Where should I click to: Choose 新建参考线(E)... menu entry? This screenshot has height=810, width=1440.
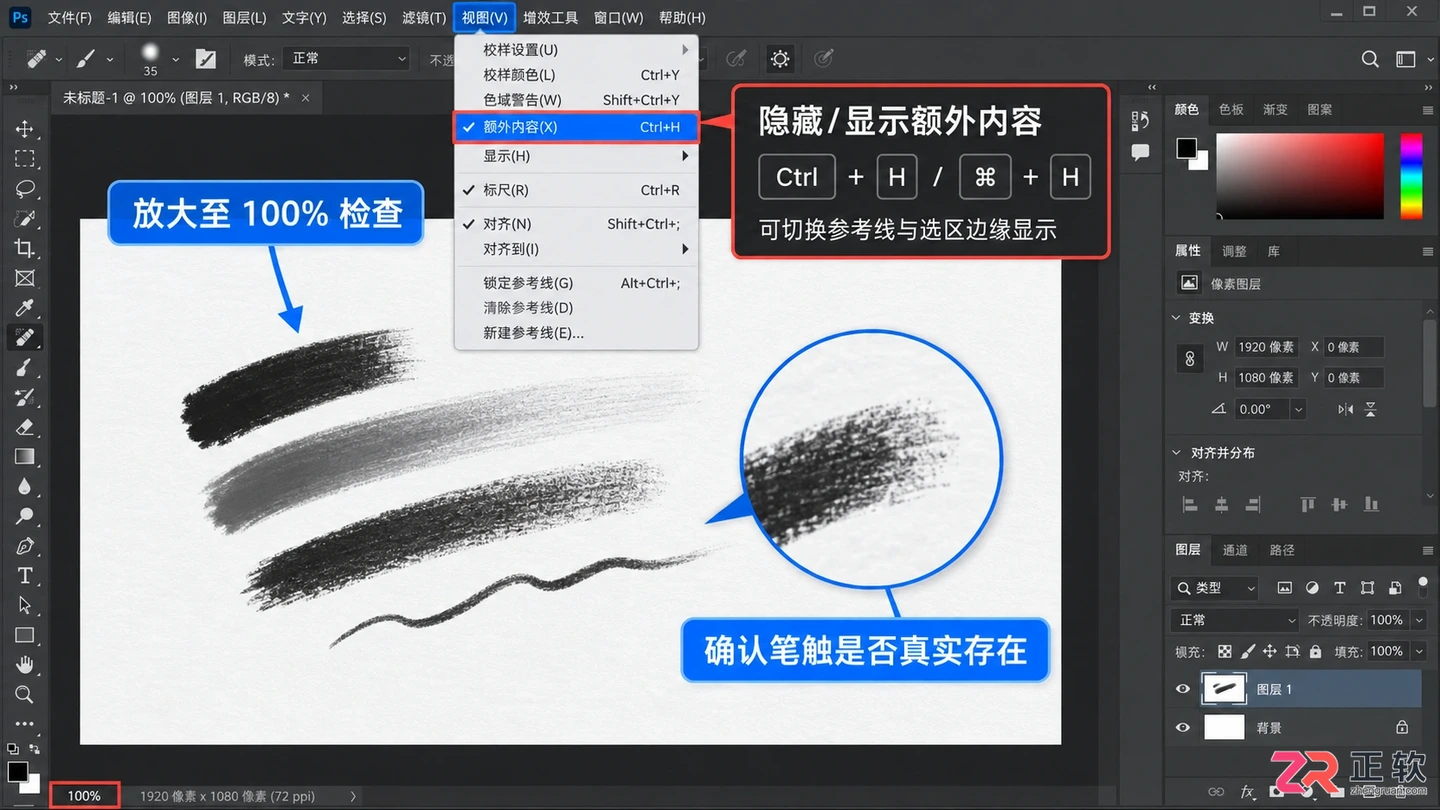tap(576, 333)
